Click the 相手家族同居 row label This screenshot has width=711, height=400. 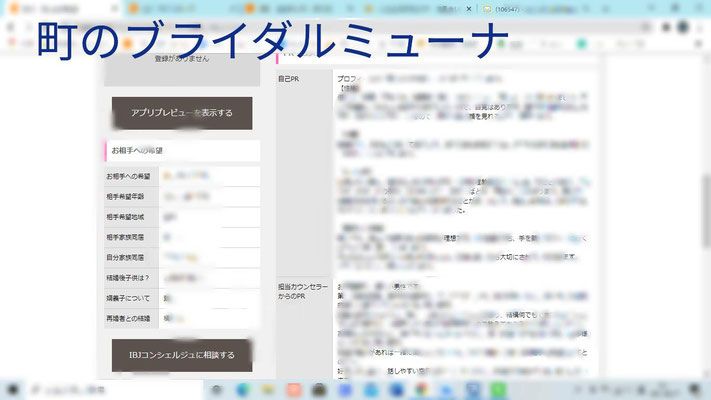125,237
